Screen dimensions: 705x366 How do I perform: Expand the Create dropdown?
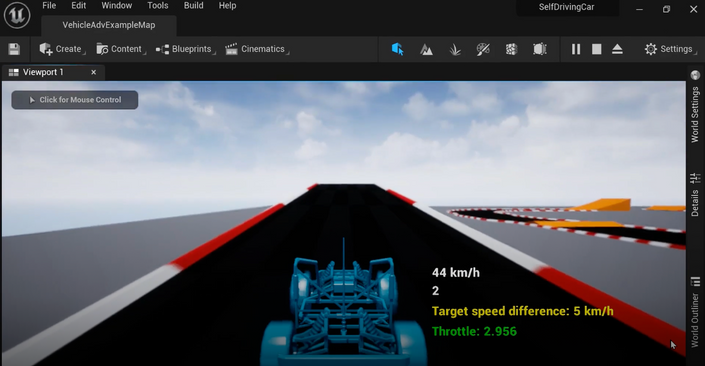62,49
